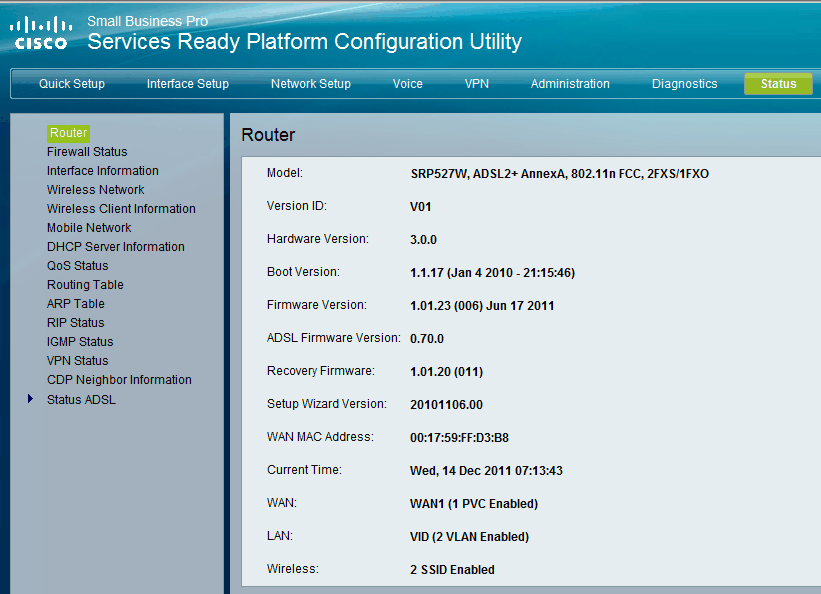View VPN Status page
The width and height of the screenshot is (821, 594).
(77, 361)
